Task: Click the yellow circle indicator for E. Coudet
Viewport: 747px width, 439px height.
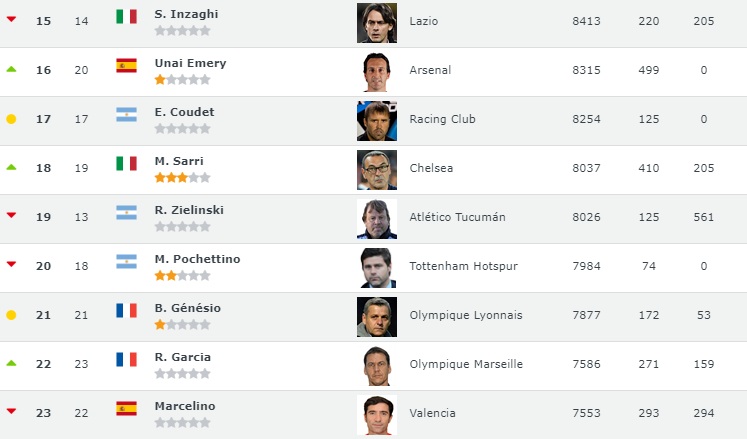Action: tap(11, 119)
